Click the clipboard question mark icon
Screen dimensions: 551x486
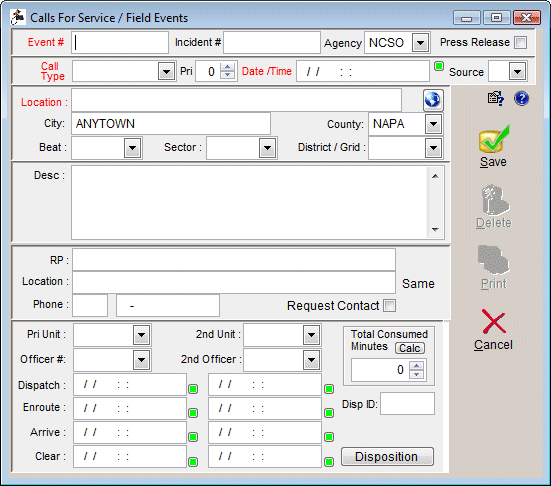495,98
